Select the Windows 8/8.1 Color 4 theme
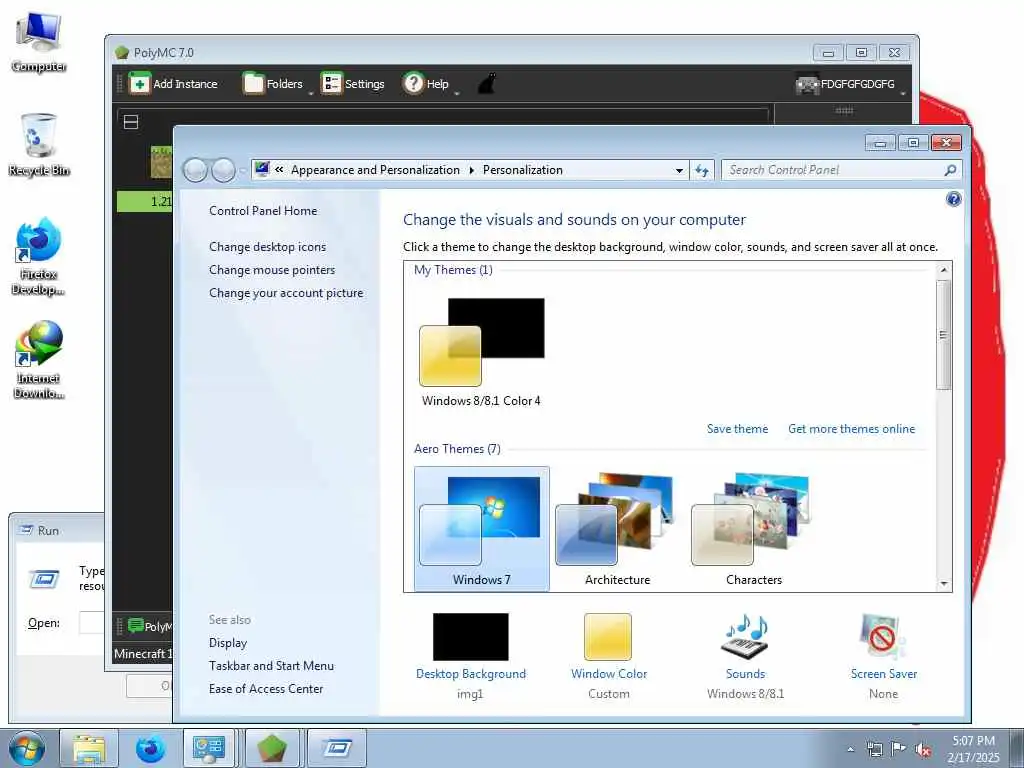1024x768 pixels. 481,353
